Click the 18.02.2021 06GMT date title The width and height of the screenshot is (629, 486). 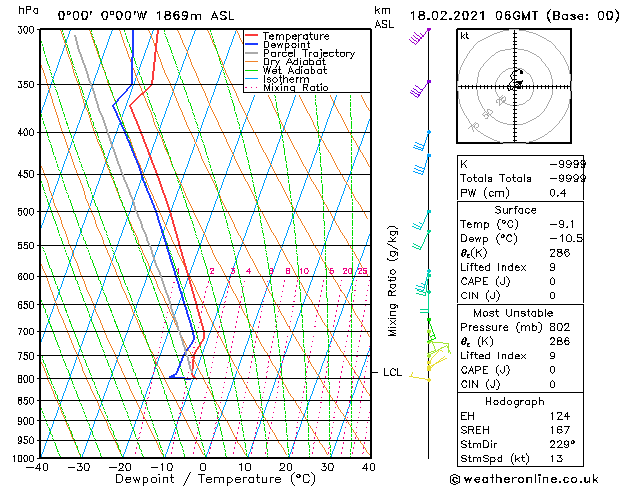tap(474, 16)
